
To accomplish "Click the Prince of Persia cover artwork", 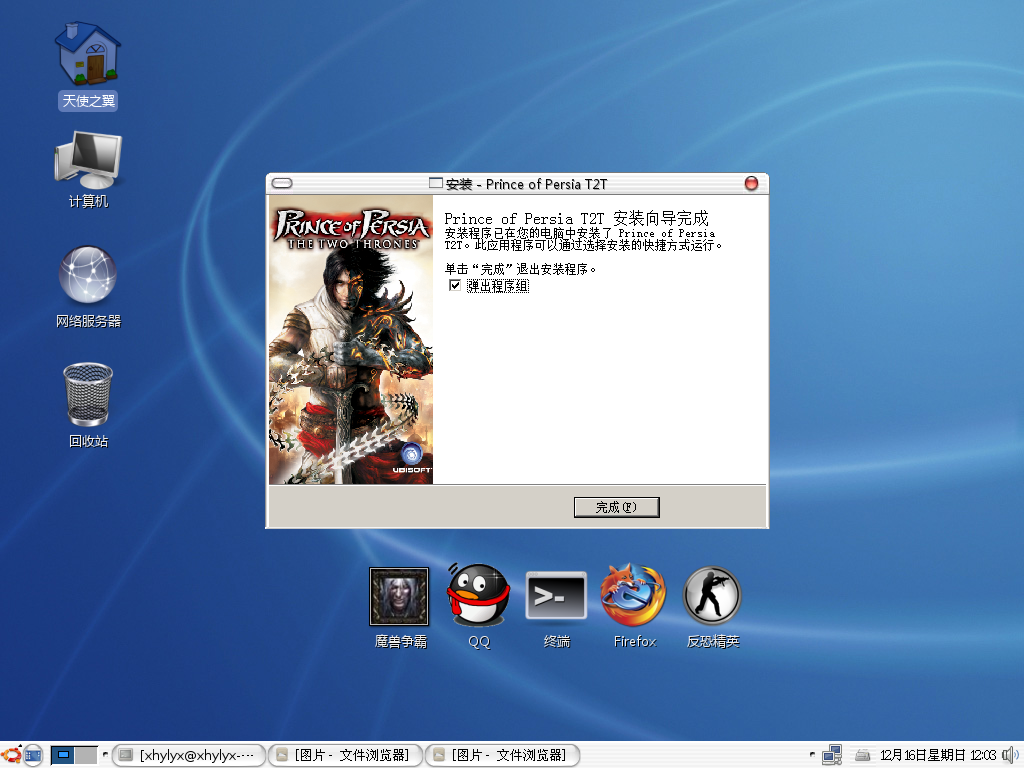I will [351, 340].
